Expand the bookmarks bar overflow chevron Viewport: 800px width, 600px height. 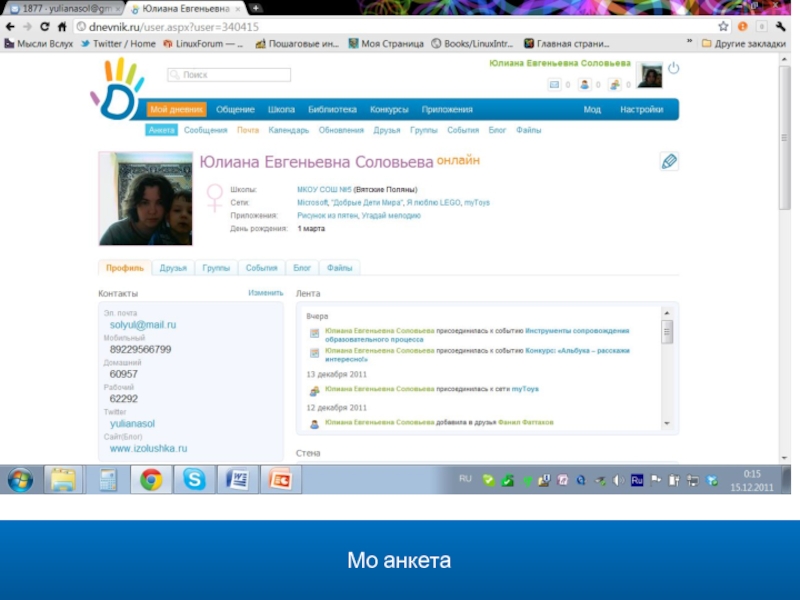point(689,43)
